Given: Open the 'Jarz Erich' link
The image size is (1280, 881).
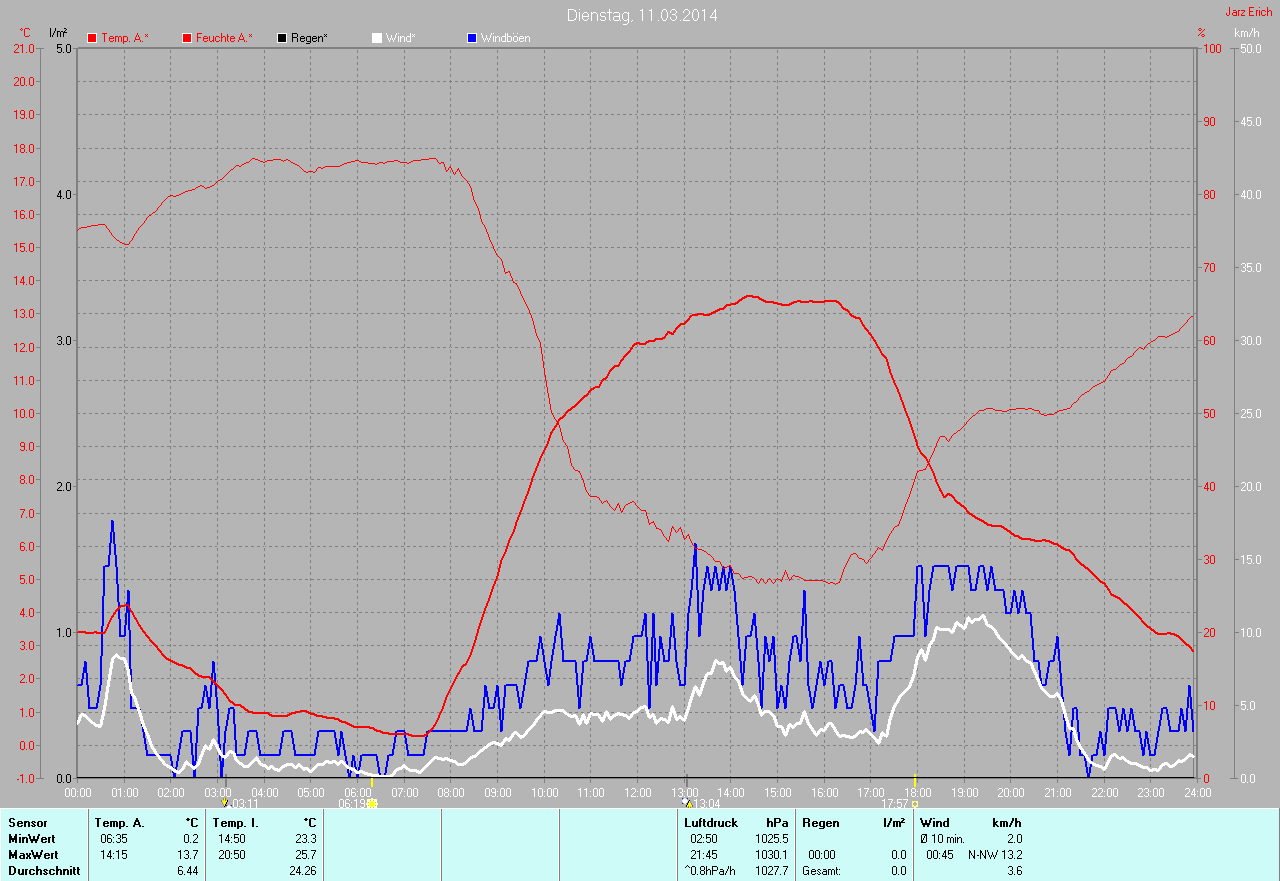Looking at the screenshot, I should (x=1249, y=12).
